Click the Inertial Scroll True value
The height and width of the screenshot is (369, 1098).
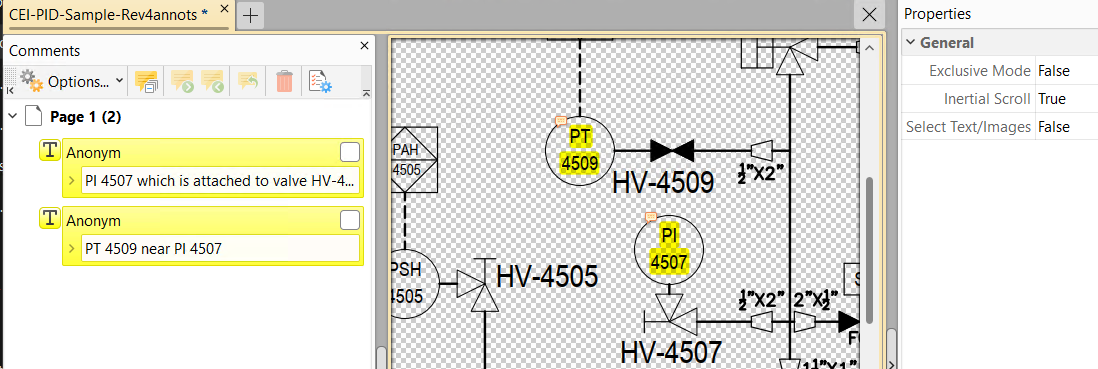(1052, 99)
